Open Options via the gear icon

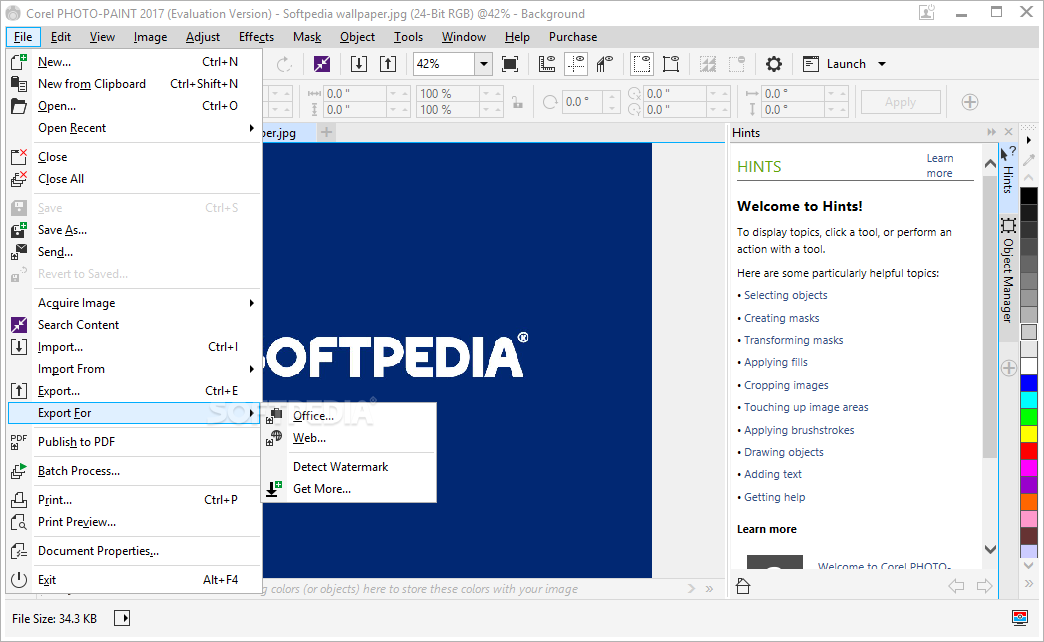tap(774, 64)
